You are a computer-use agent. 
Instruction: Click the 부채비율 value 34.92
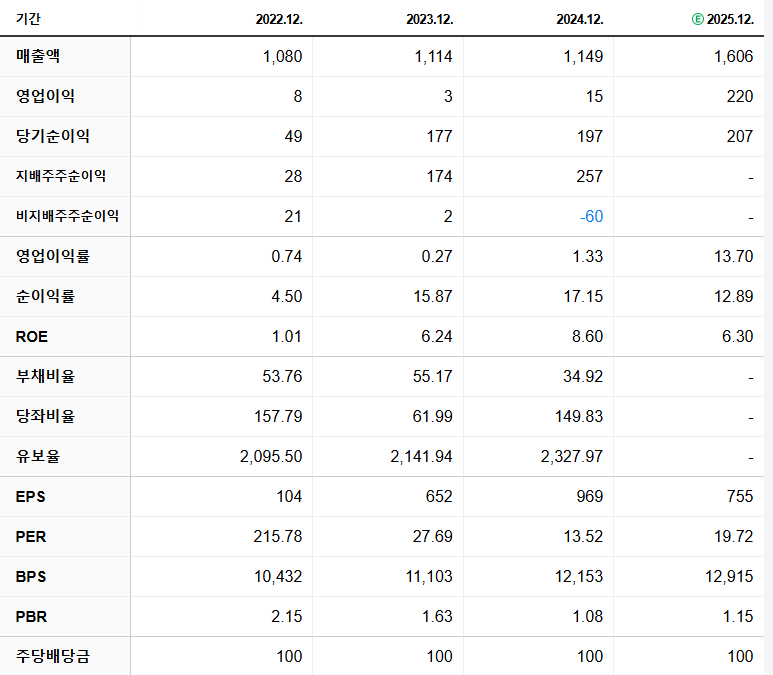click(583, 376)
